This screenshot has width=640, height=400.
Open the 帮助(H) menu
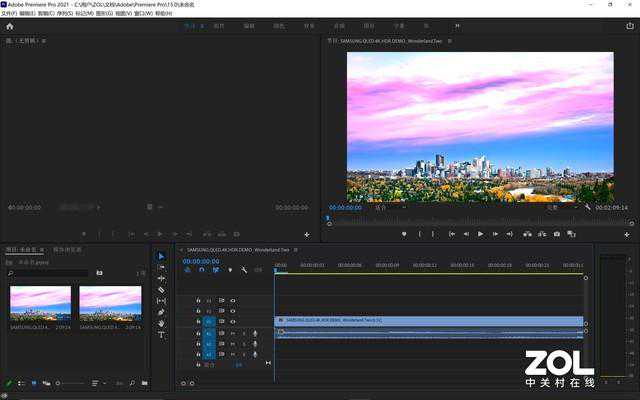tap(164, 14)
